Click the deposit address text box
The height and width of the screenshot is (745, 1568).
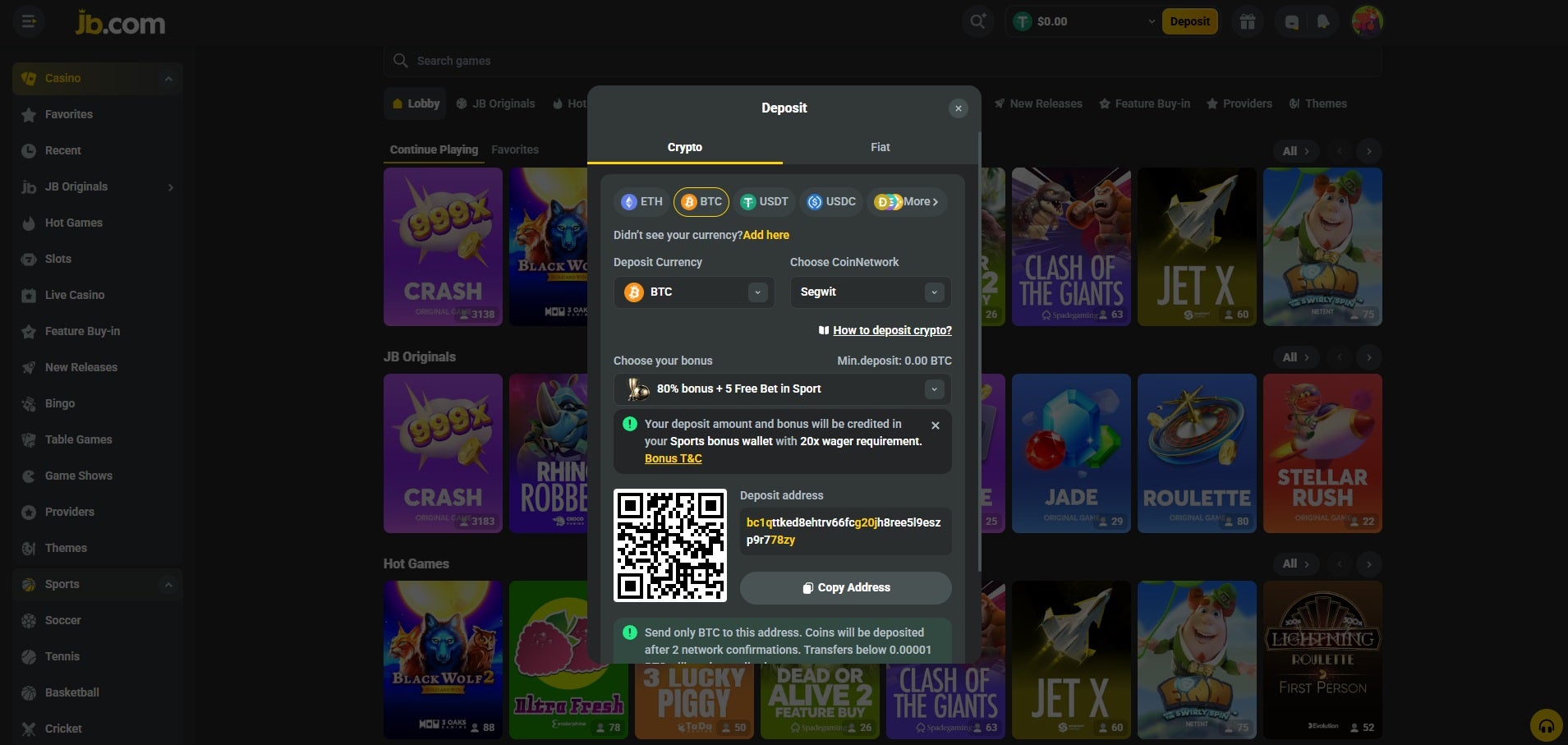845,531
